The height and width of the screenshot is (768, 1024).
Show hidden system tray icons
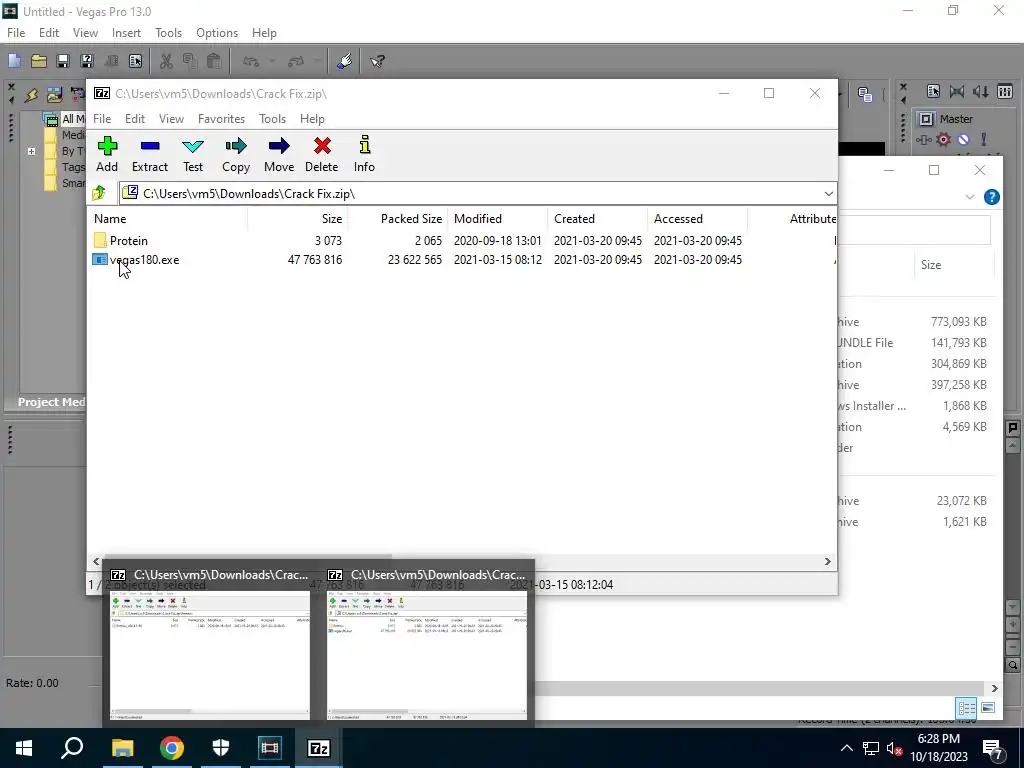coord(846,748)
